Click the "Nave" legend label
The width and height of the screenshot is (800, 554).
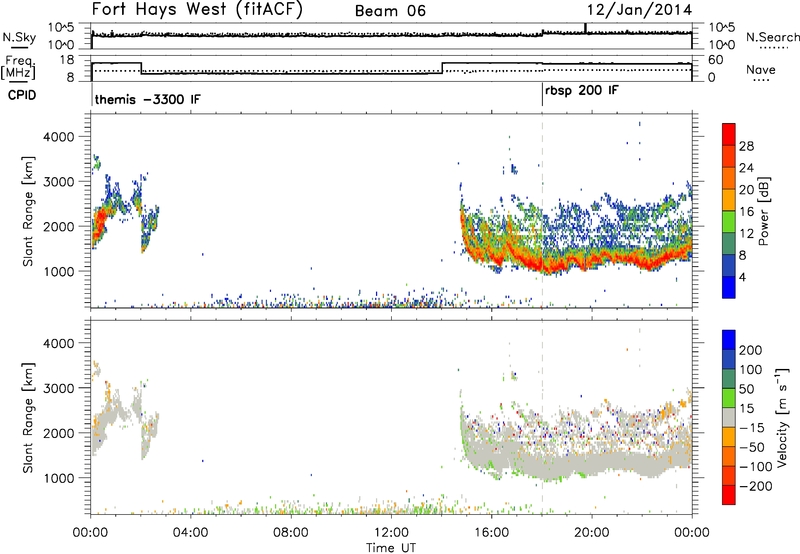click(761, 70)
